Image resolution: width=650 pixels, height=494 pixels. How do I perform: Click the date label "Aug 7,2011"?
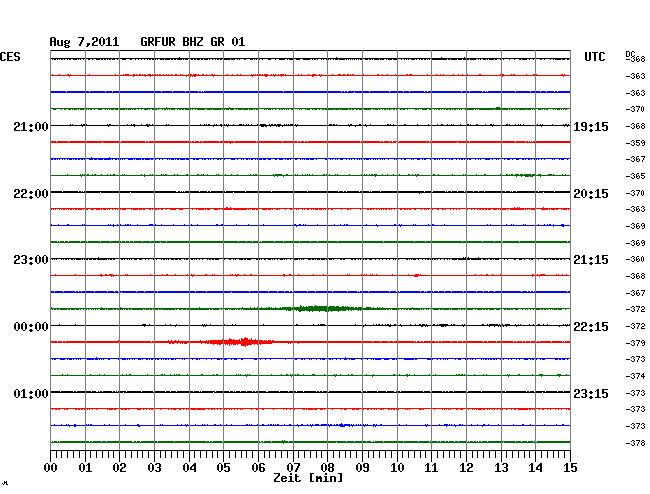click(84, 42)
